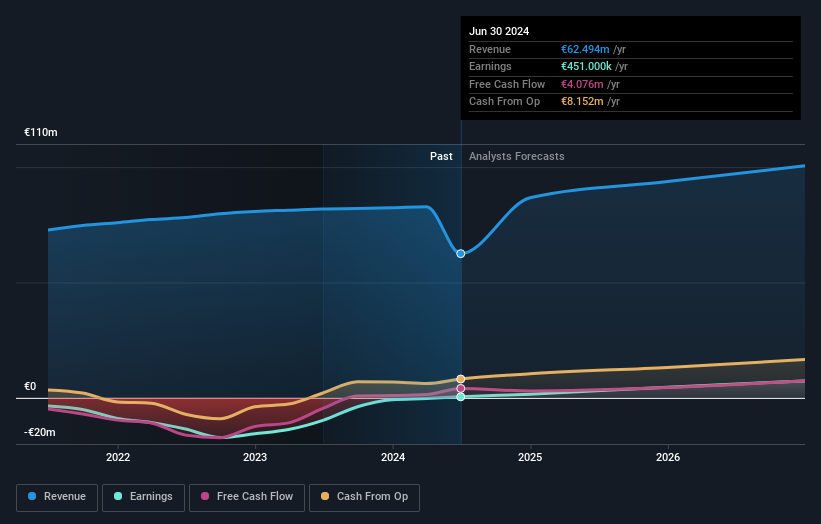Click the blue Revenue data point marker
Image resolution: width=821 pixels, height=524 pixels.
click(x=461, y=254)
